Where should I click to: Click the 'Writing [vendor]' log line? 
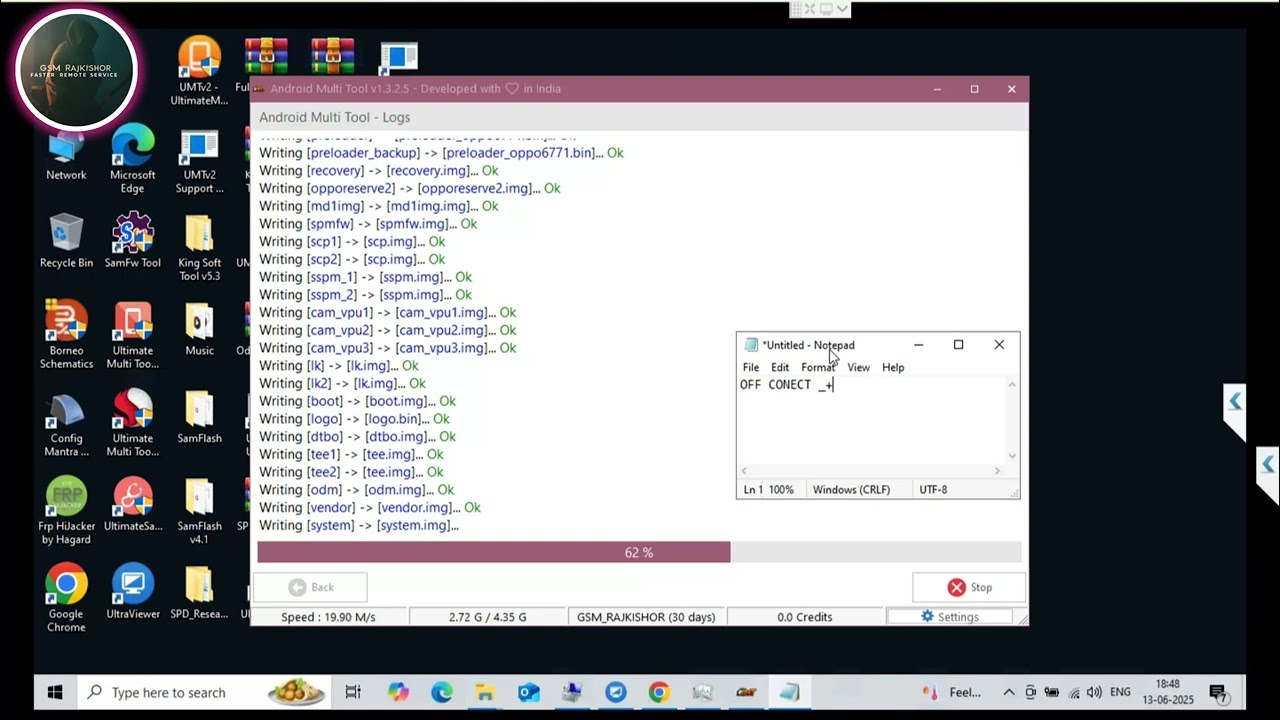point(370,507)
